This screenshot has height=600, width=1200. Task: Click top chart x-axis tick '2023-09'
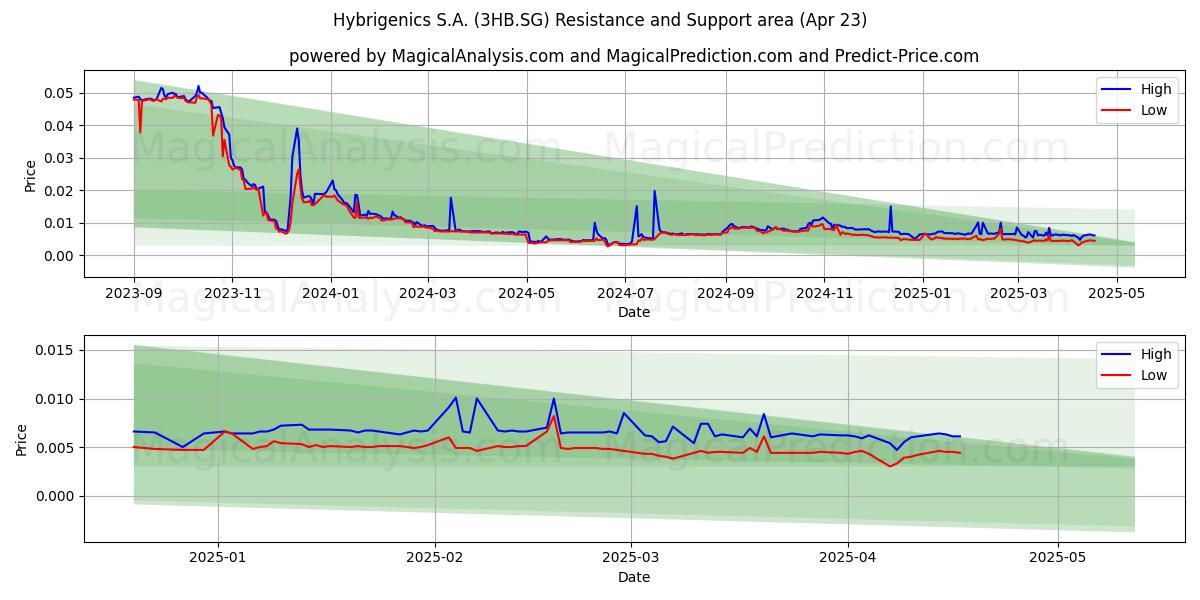(x=134, y=294)
